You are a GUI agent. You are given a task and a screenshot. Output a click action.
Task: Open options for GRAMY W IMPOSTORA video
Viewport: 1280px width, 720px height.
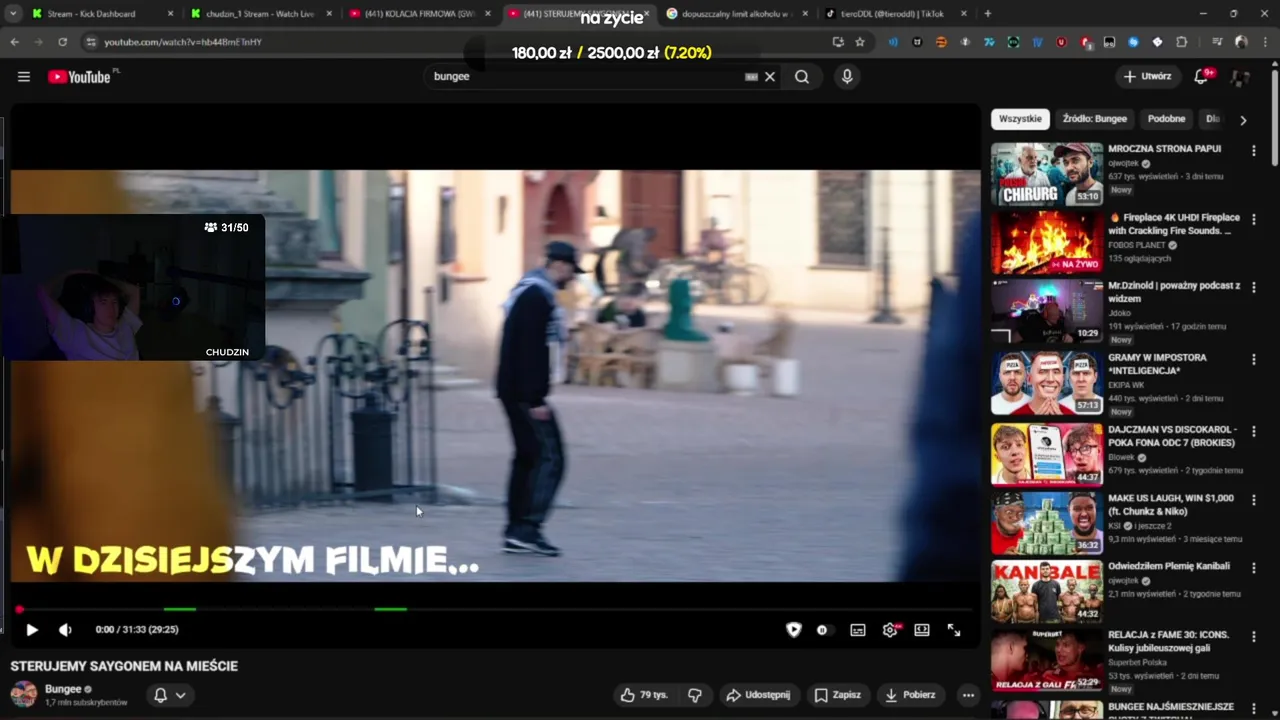pos(1253,359)
